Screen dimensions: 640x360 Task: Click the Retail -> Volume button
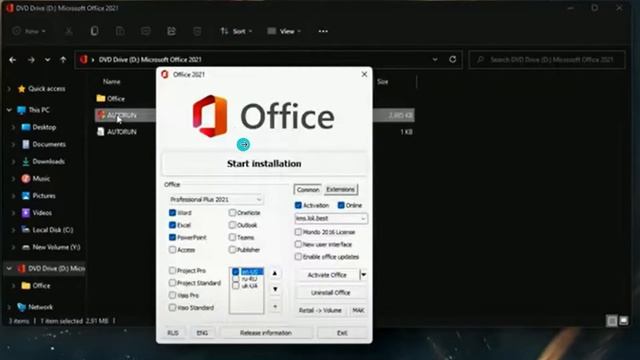pyautogui.click(x=320, y=311)
